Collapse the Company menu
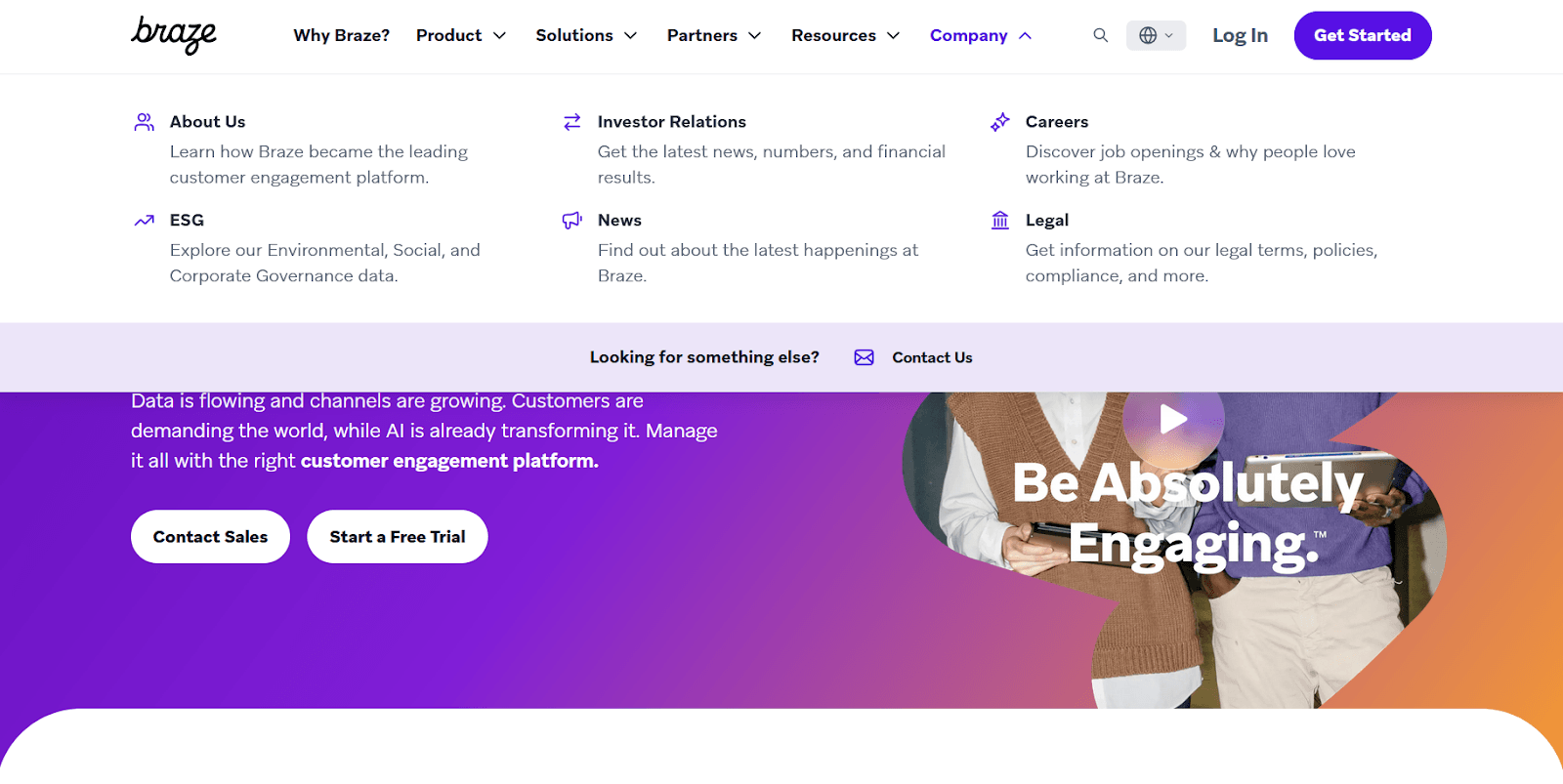The image size is (1563, 784). tap(981, 35)
